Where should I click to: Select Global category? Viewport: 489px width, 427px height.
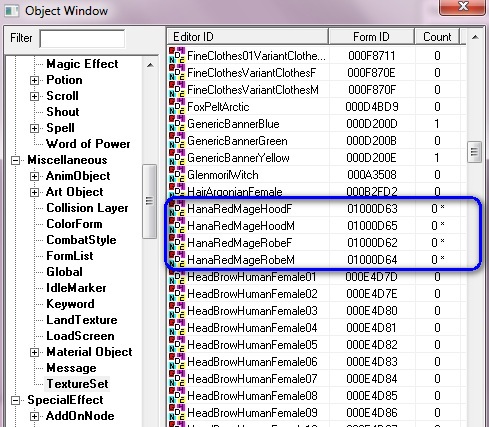click(x=64, y=272)
